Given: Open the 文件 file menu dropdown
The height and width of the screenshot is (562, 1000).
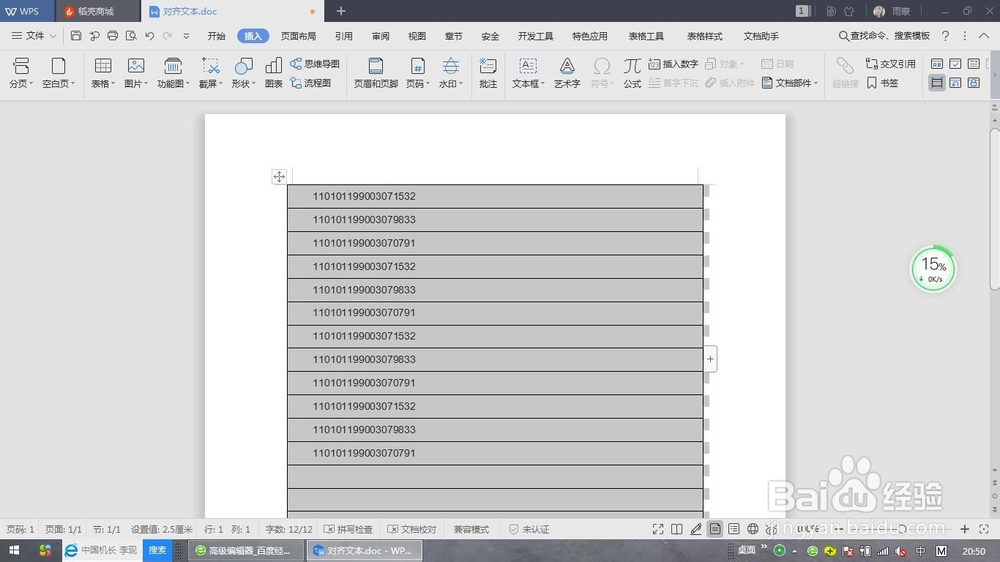Looking at the screenshot, I should click(34, 36).
